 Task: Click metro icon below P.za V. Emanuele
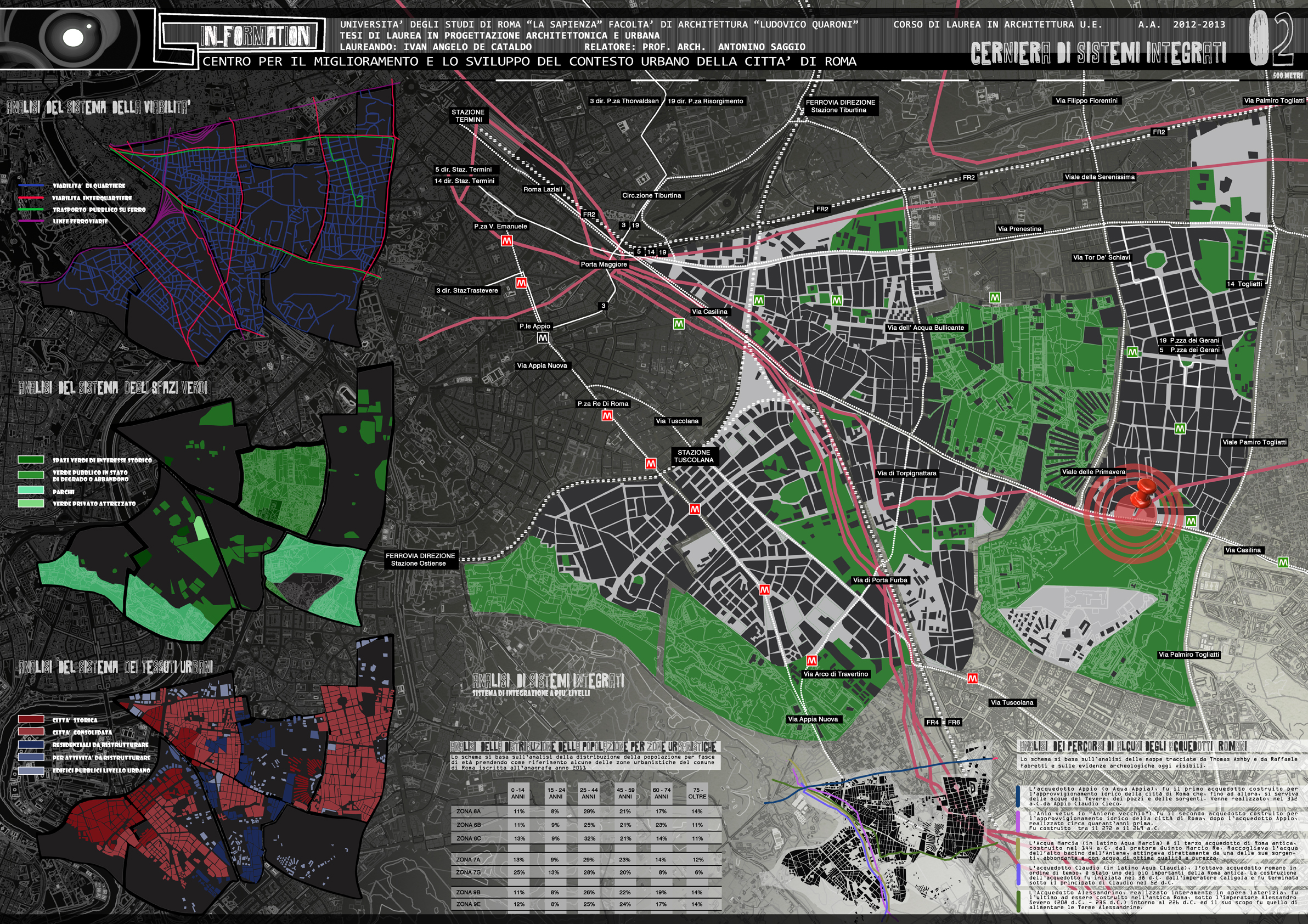[506, 241]
